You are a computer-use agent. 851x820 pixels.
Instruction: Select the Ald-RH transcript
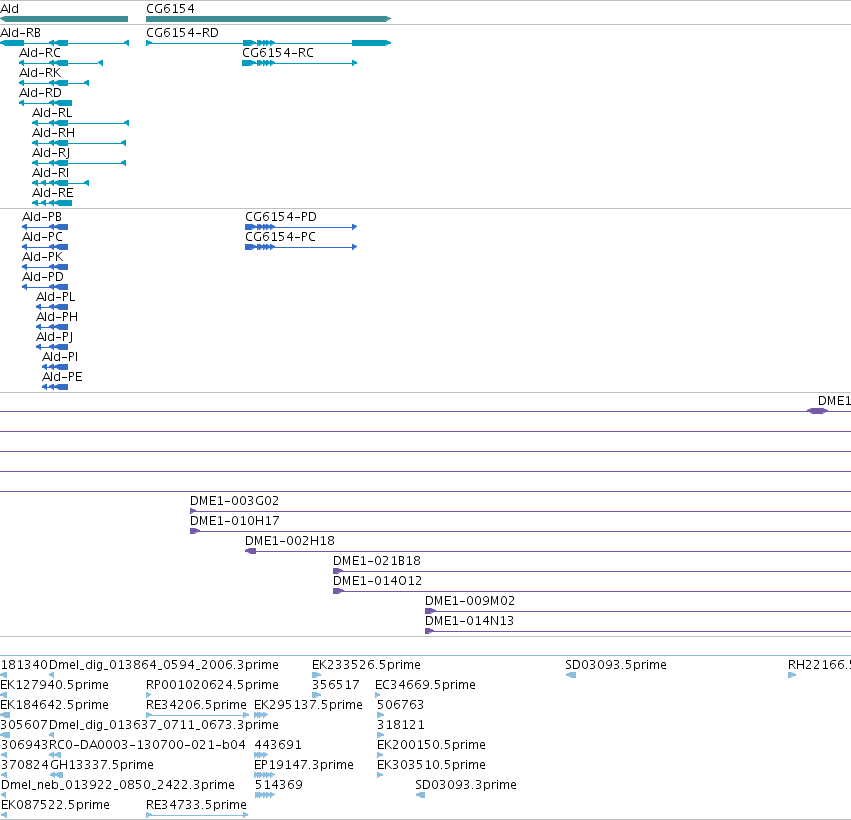click(79, 143)
